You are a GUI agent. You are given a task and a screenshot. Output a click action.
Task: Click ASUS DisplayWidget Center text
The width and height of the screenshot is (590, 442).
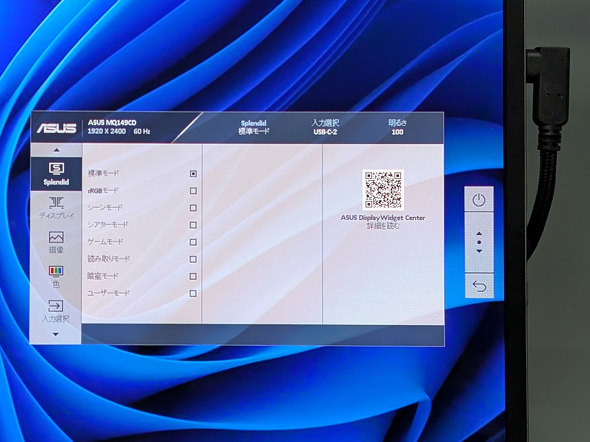tap(383, 217)
